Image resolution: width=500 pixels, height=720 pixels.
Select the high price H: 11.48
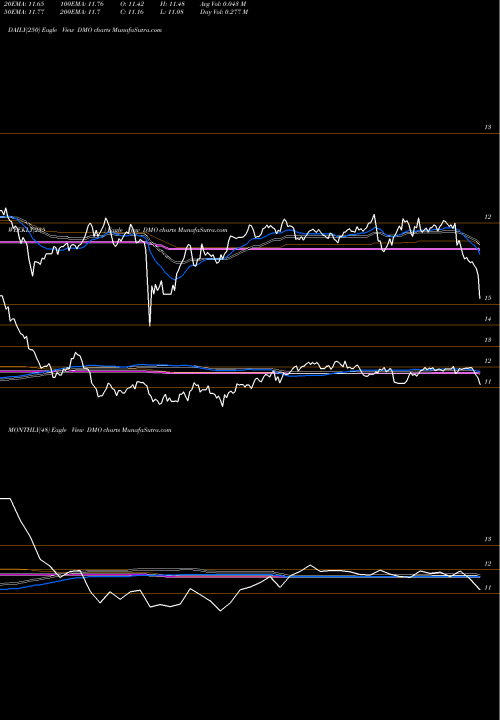click(x=172, y=4)
